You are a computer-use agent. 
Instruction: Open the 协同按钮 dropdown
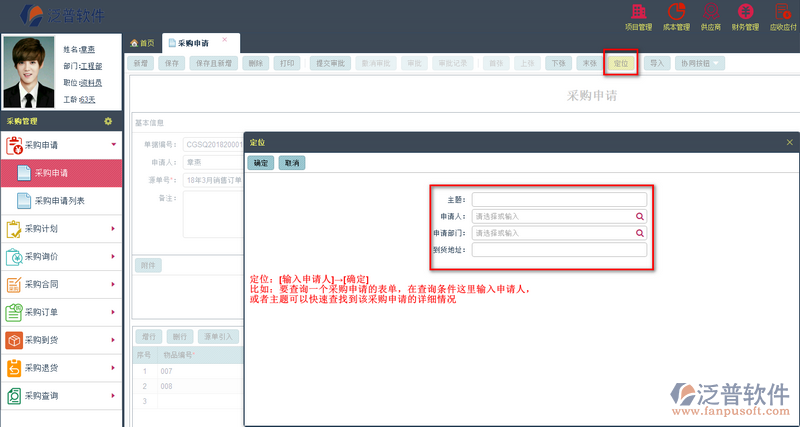coord(699,63)
